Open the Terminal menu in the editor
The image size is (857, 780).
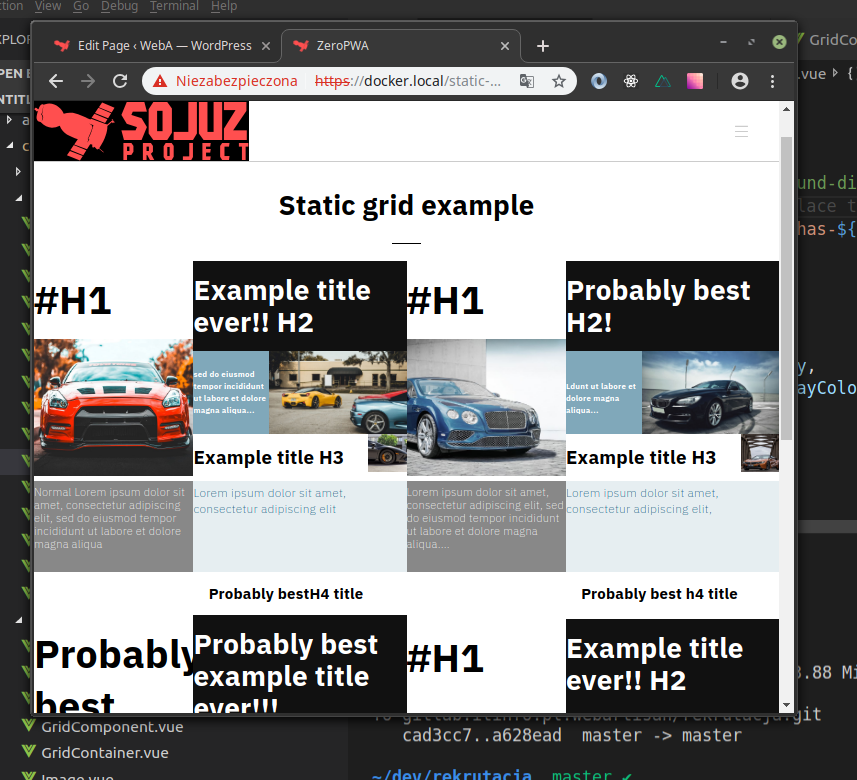[x=174, y=6]
